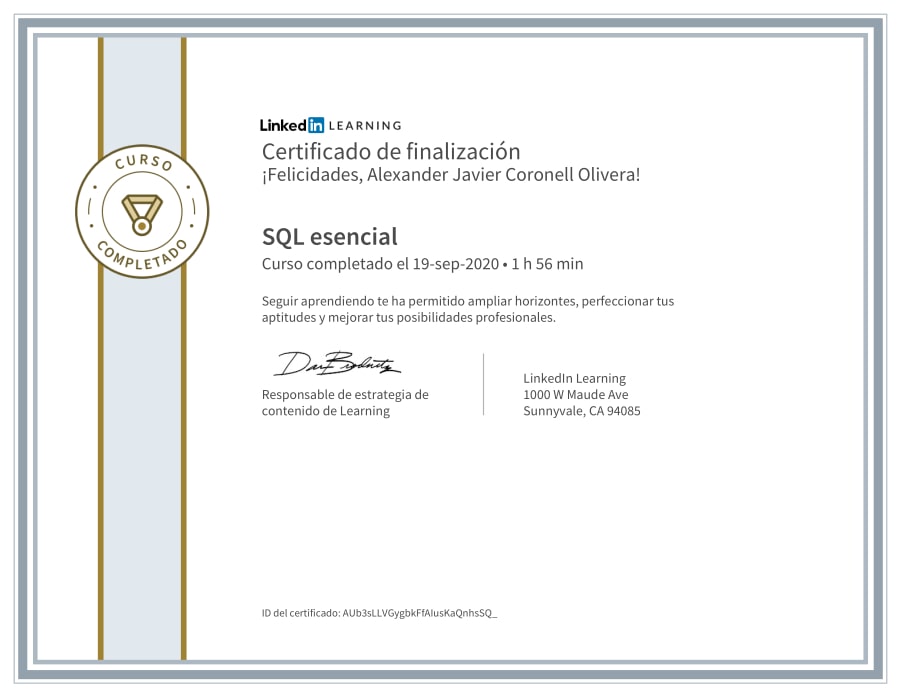Click the LinkedIn "in" logo square

coord(316,125)
